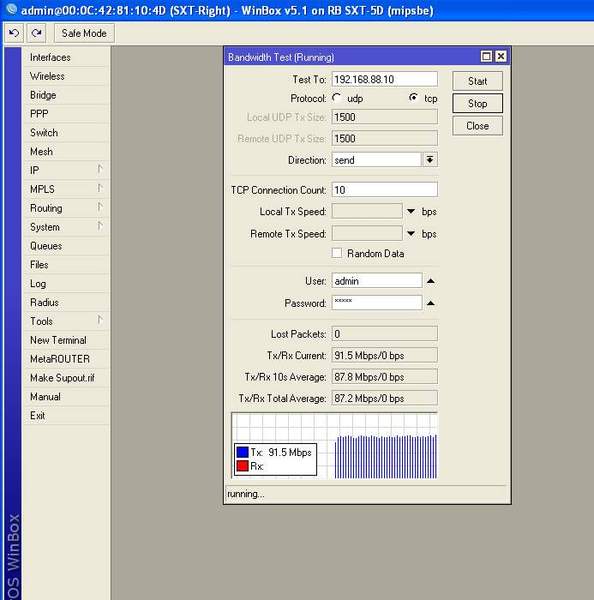Image resolution: width=594 pixels, height=600 pixels.
Task: Enable the Random Data checkbox
Action: (x=337, y=253)
